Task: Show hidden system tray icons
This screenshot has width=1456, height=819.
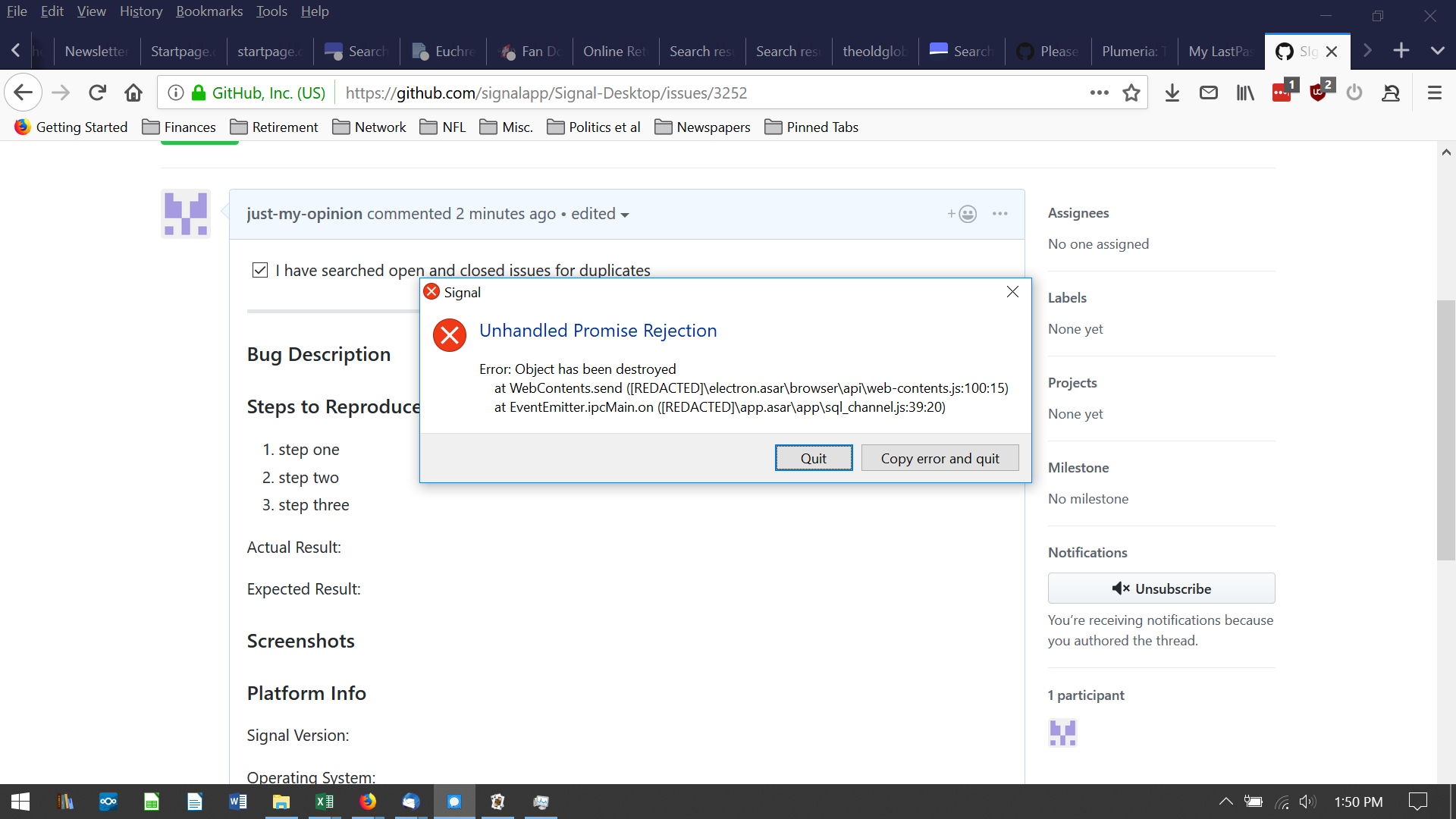Action: [1225, 802]
